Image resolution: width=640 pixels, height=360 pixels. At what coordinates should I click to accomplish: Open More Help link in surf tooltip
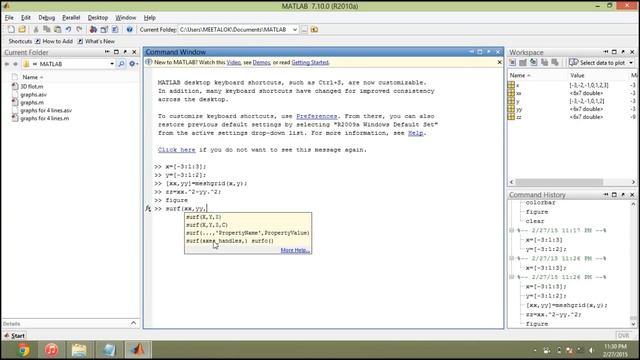[x=295, y=250]
